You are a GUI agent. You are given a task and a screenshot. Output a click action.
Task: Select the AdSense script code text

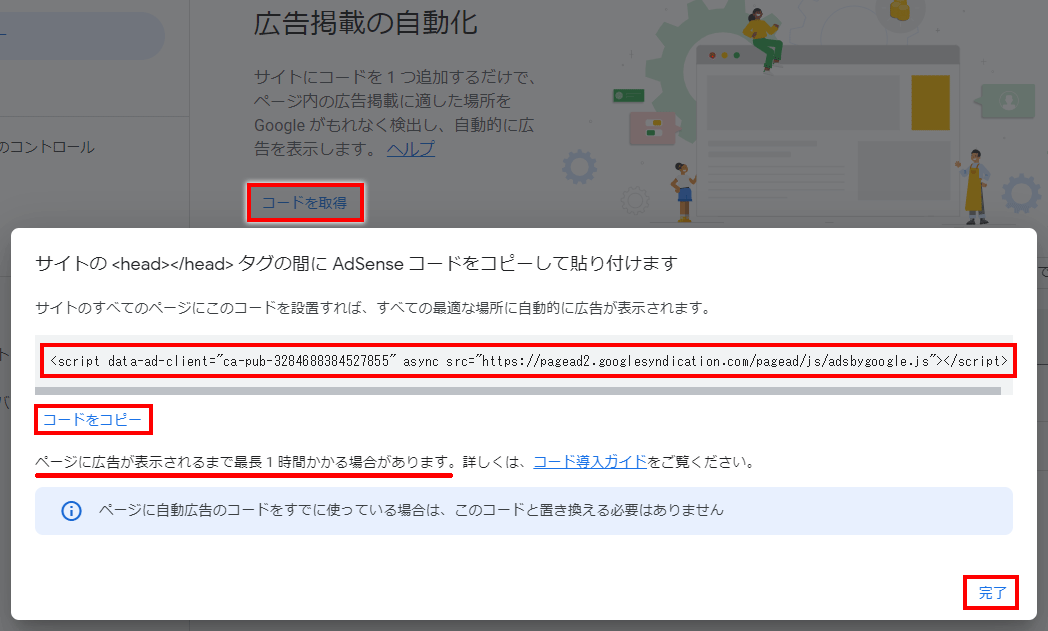(x=529, y=361)
